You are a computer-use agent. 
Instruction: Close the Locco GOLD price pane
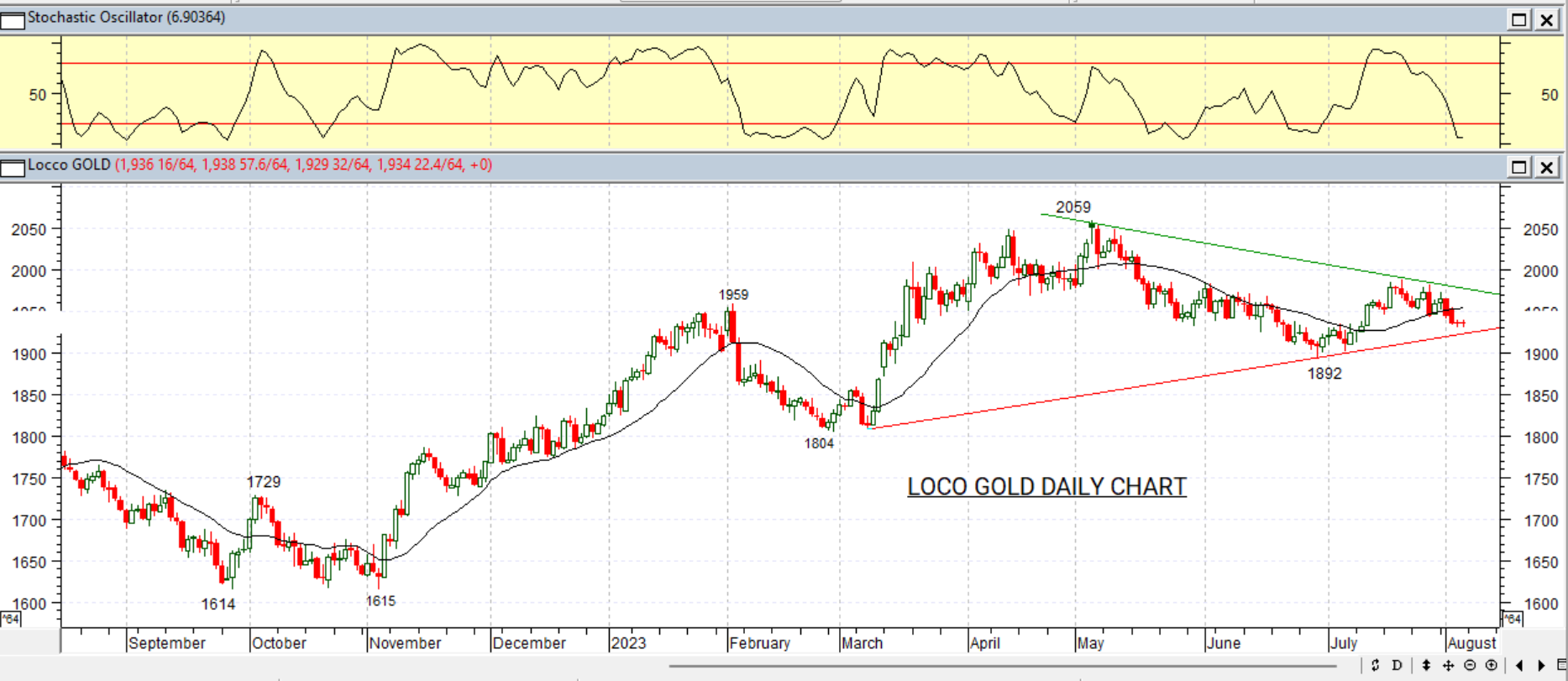(x=1546, y=166)
